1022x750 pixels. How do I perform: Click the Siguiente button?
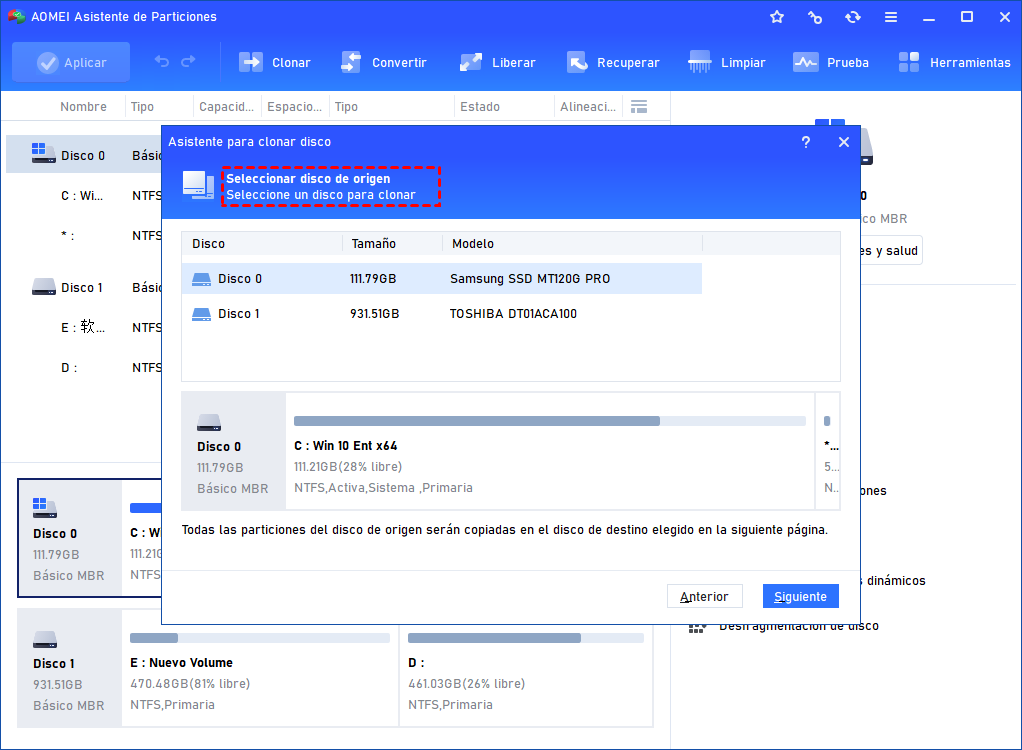tap(800, 596)
